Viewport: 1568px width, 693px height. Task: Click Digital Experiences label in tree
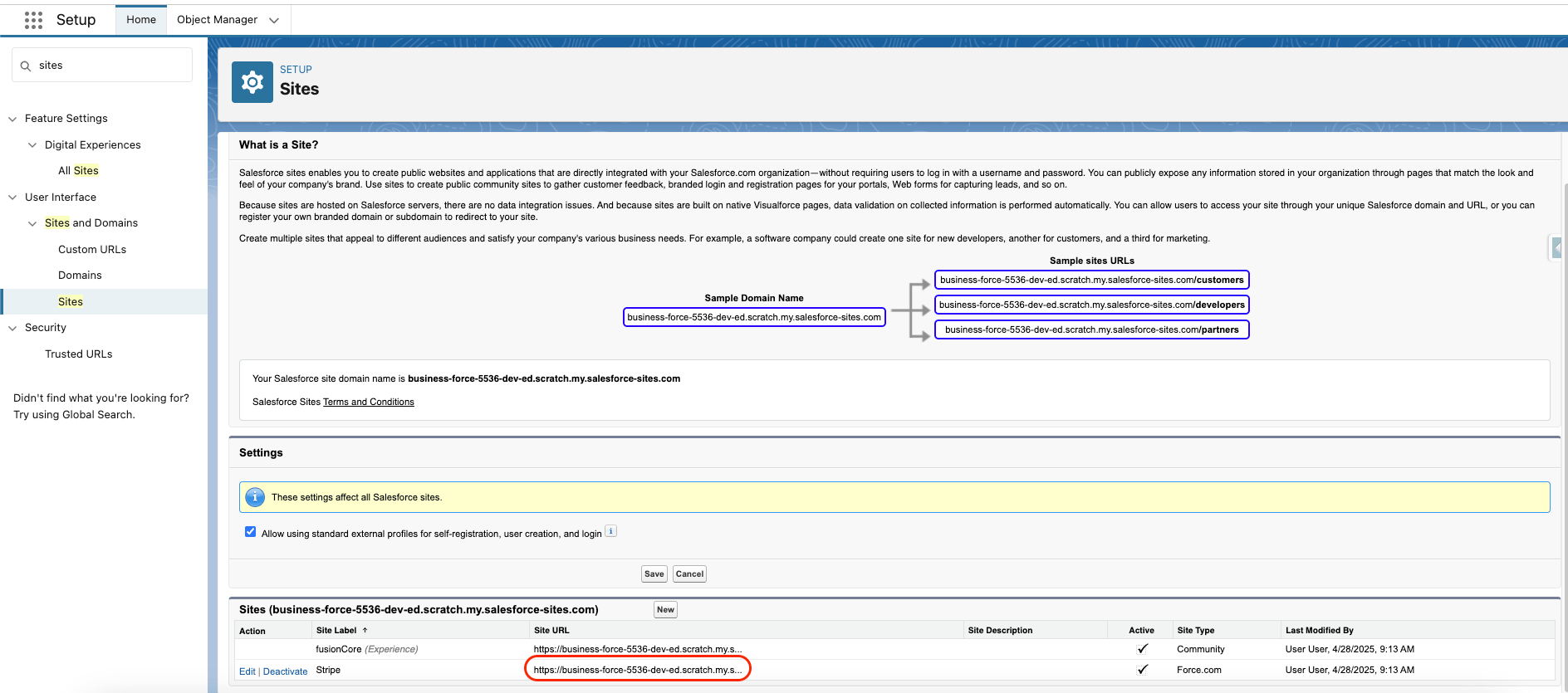[x=93, y=145]
